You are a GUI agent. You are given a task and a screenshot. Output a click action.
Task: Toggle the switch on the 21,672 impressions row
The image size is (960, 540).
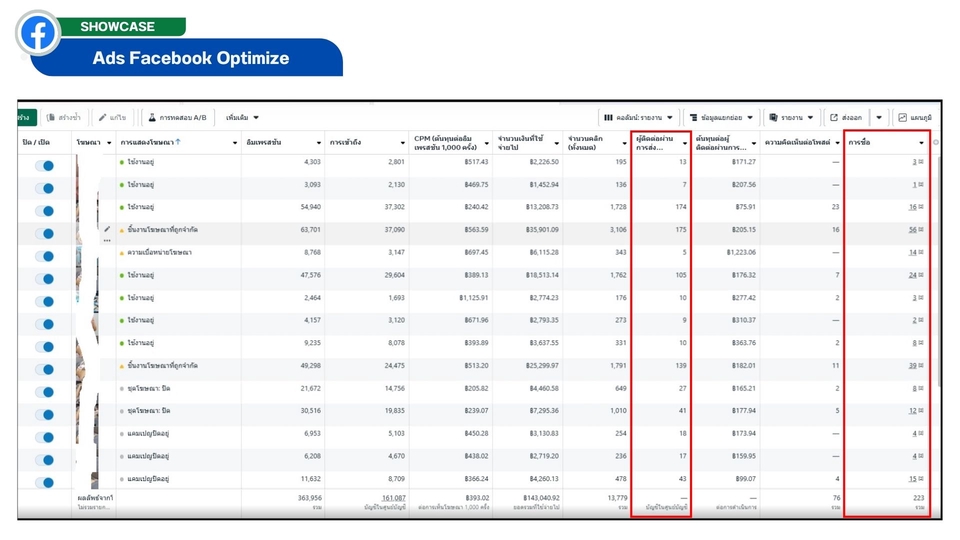(x=44, y=392)
